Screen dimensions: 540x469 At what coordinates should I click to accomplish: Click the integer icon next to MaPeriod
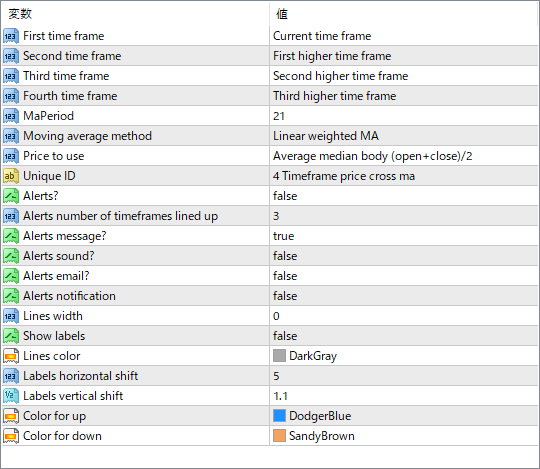(x=11, y=116)
